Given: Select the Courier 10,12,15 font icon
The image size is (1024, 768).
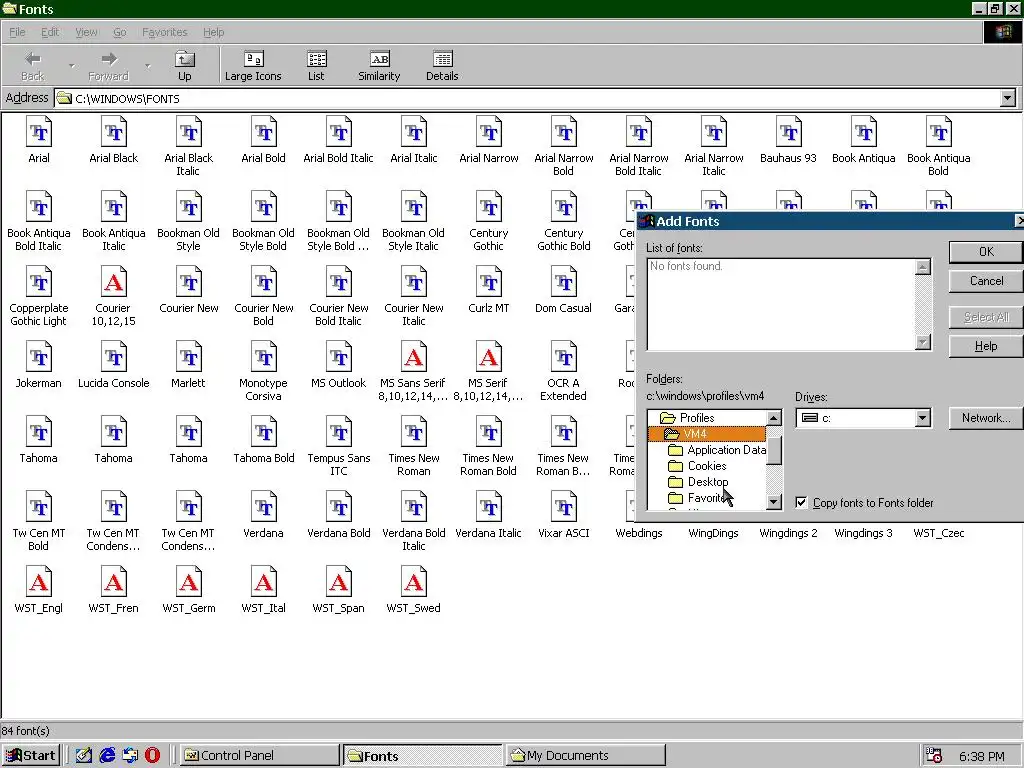Looking at the screenshot, I should [x=114, y=282].
